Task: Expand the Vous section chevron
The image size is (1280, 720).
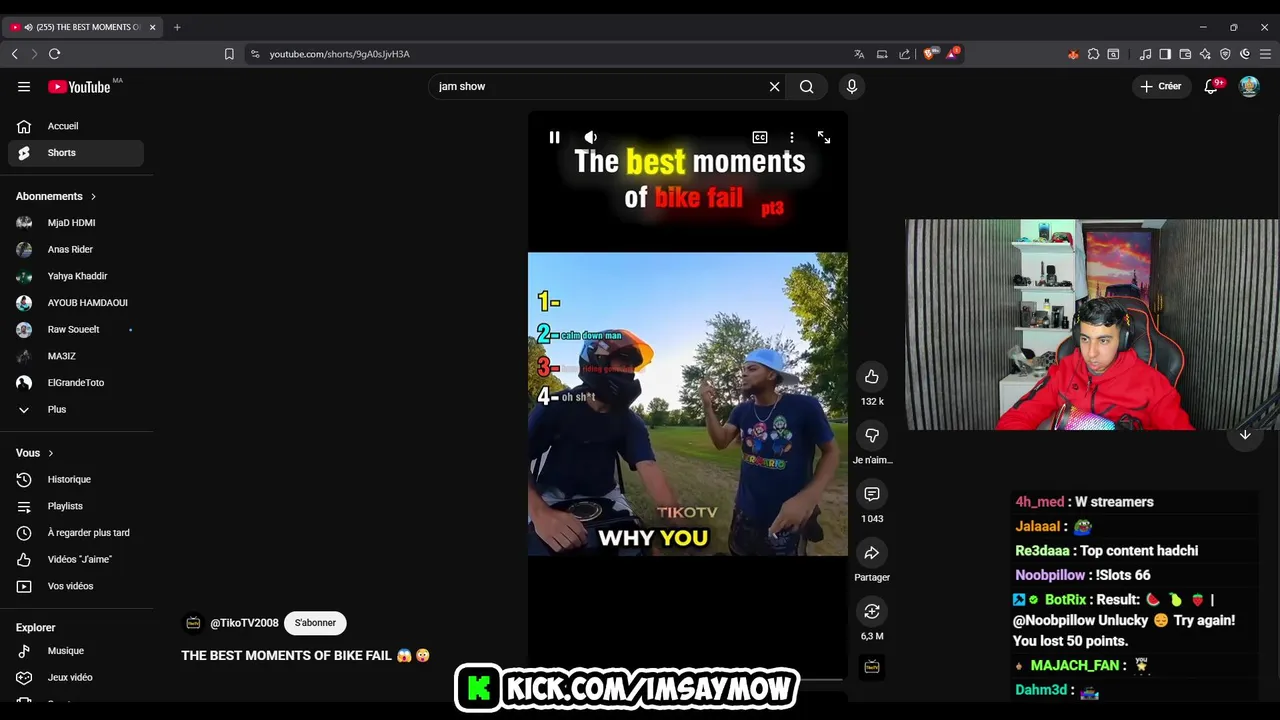Action: click(x=50, y=454)
